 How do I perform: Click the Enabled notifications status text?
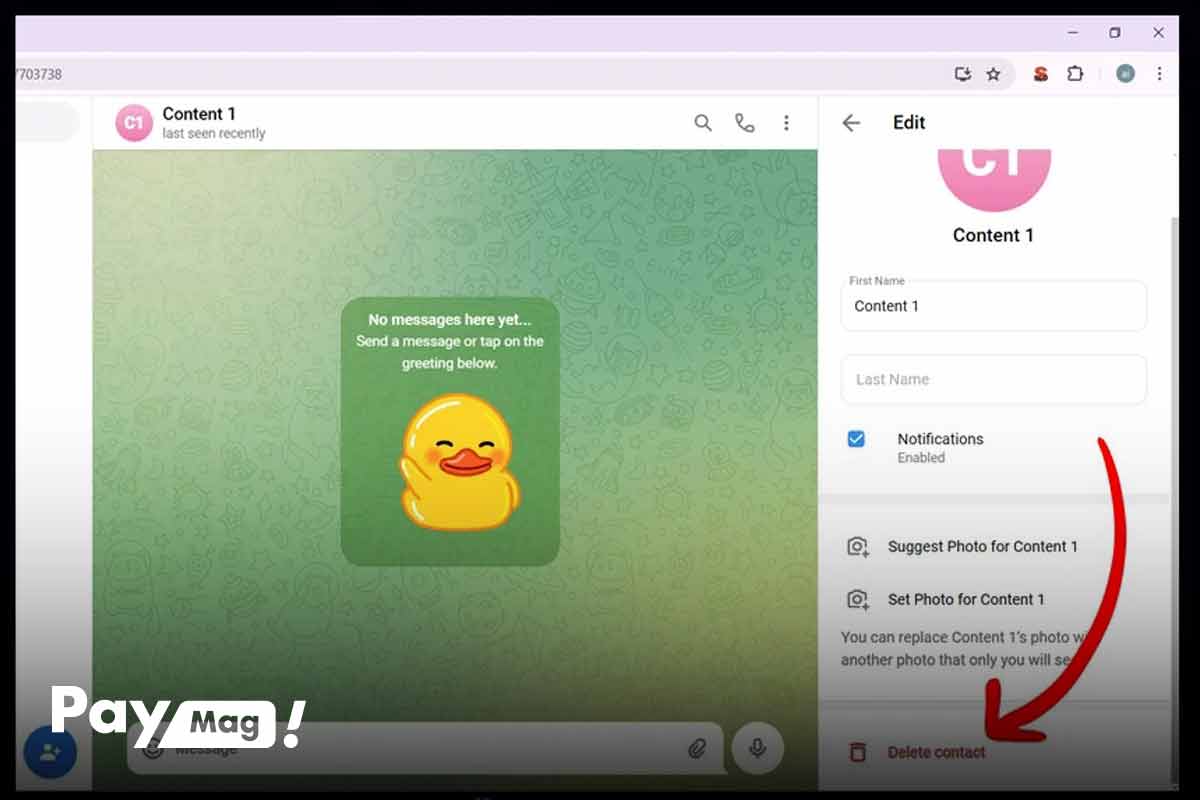(921, 458)
